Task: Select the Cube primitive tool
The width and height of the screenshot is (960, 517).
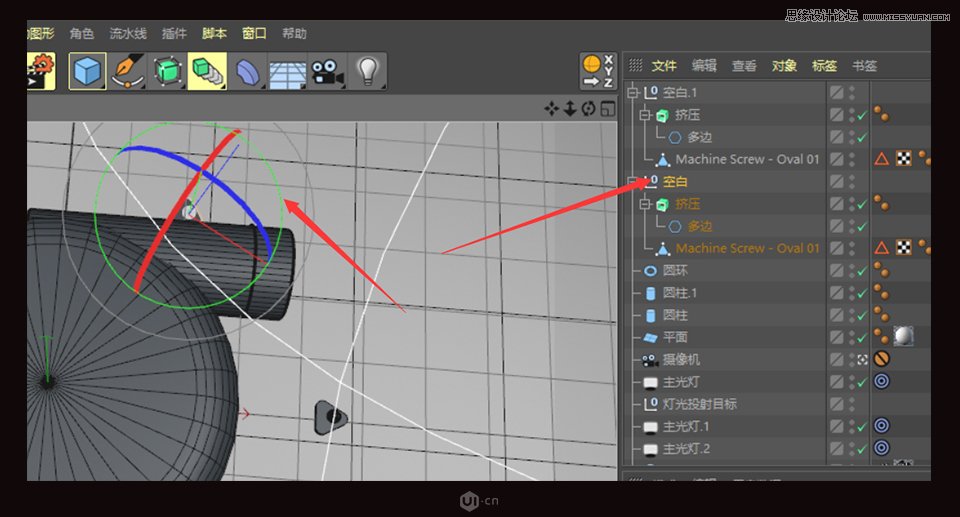Action: pos(87,71)
